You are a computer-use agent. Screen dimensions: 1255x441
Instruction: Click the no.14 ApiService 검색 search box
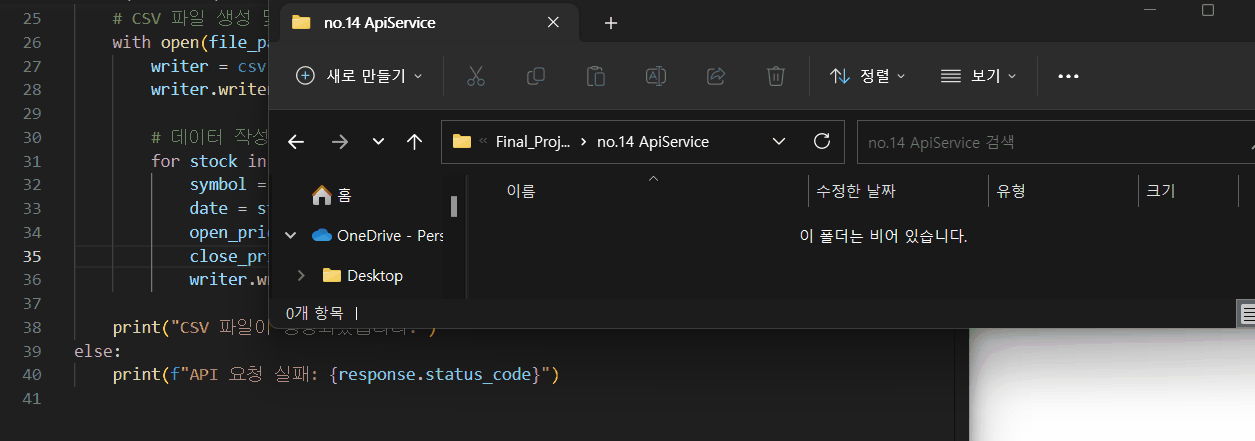[1055, 142]
